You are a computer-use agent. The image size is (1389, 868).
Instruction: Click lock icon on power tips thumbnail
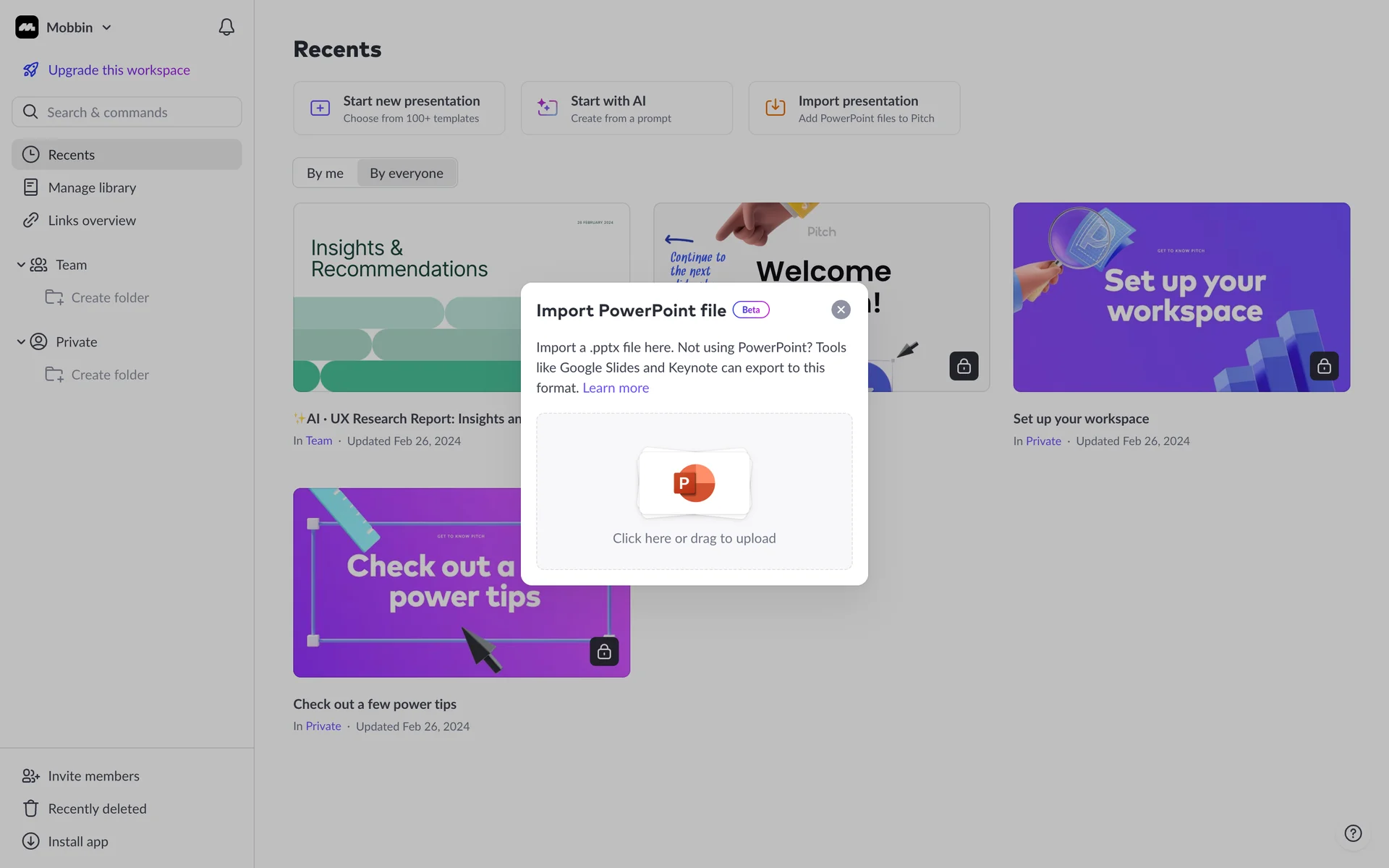pyautogui.click(x=604, y=652)
